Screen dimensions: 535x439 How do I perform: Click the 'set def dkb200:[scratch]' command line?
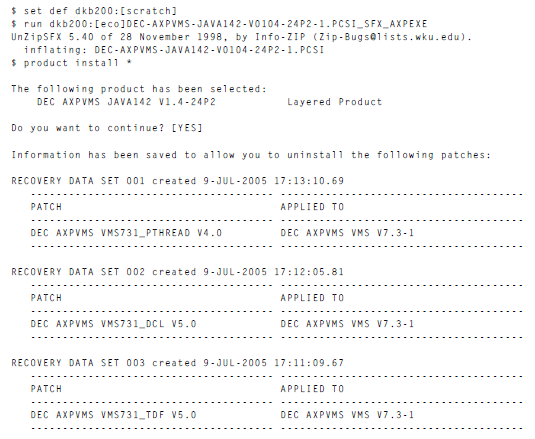point(94,11)
